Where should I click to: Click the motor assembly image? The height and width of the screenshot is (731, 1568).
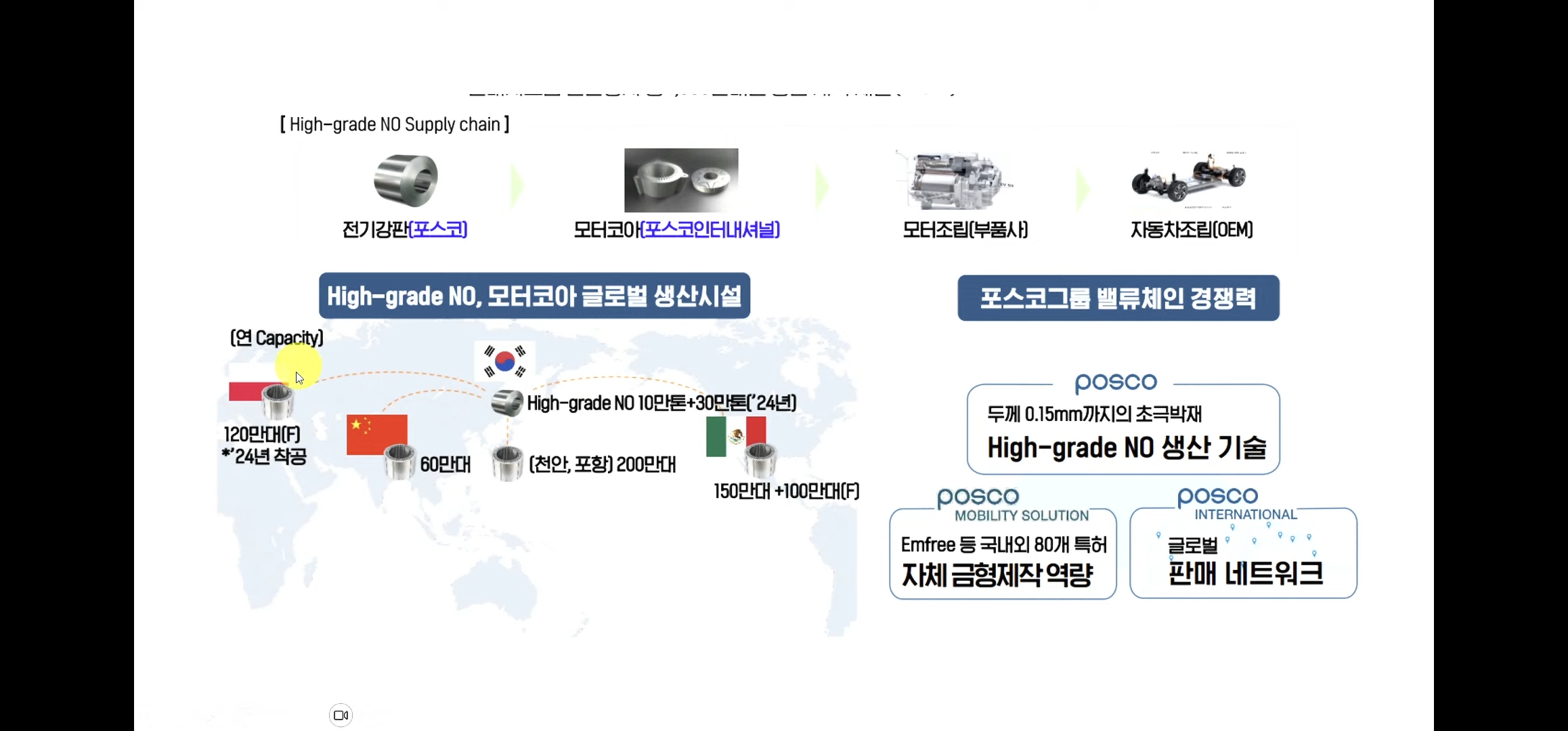[955, 180]
